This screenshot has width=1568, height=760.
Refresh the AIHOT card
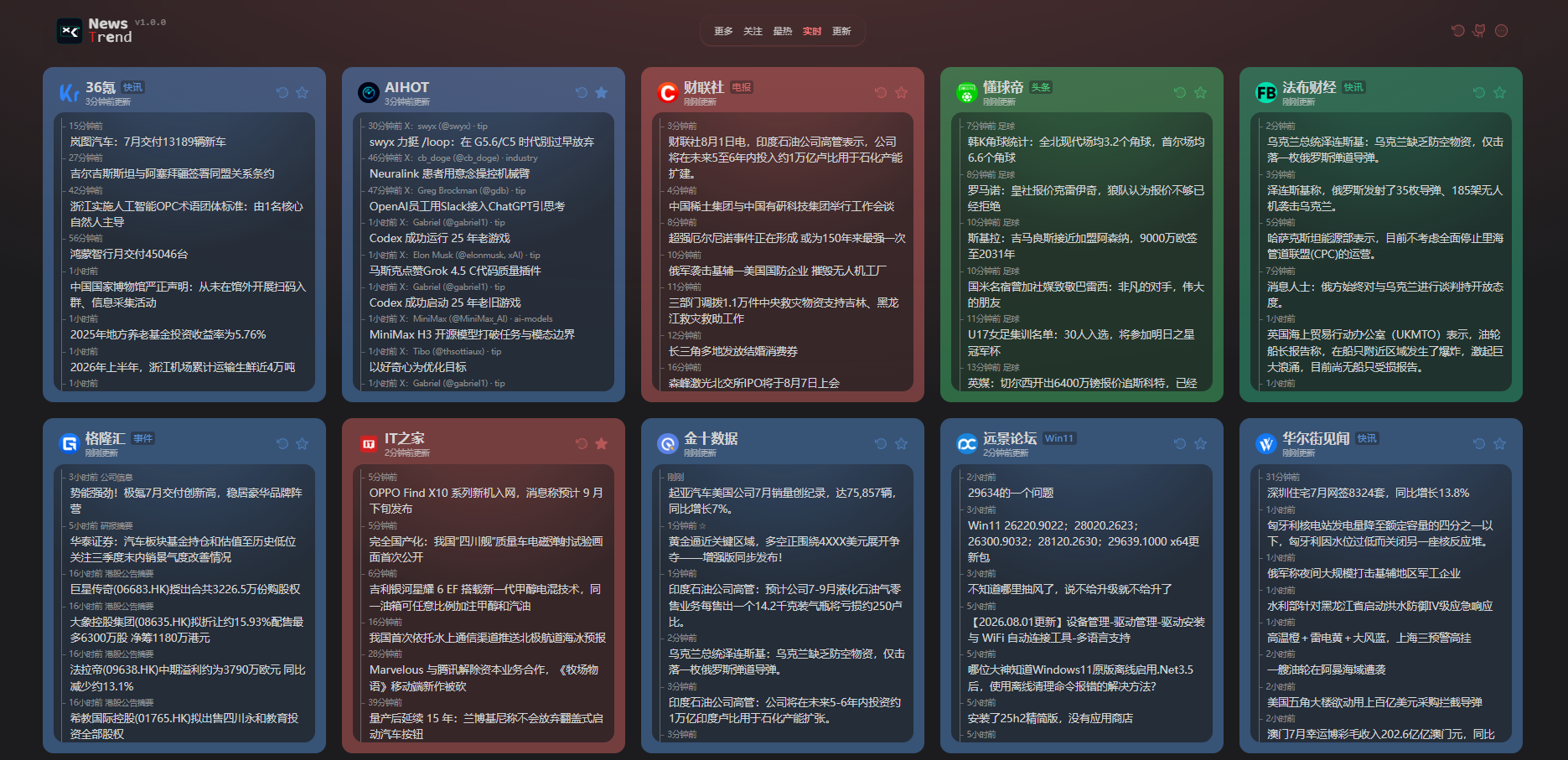582,92
